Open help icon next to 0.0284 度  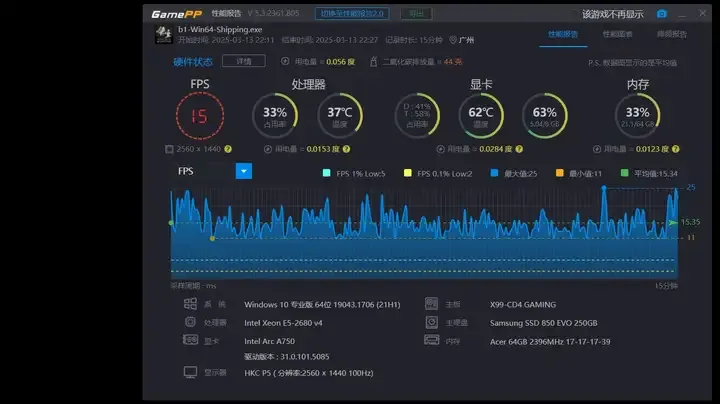point(519,149)
